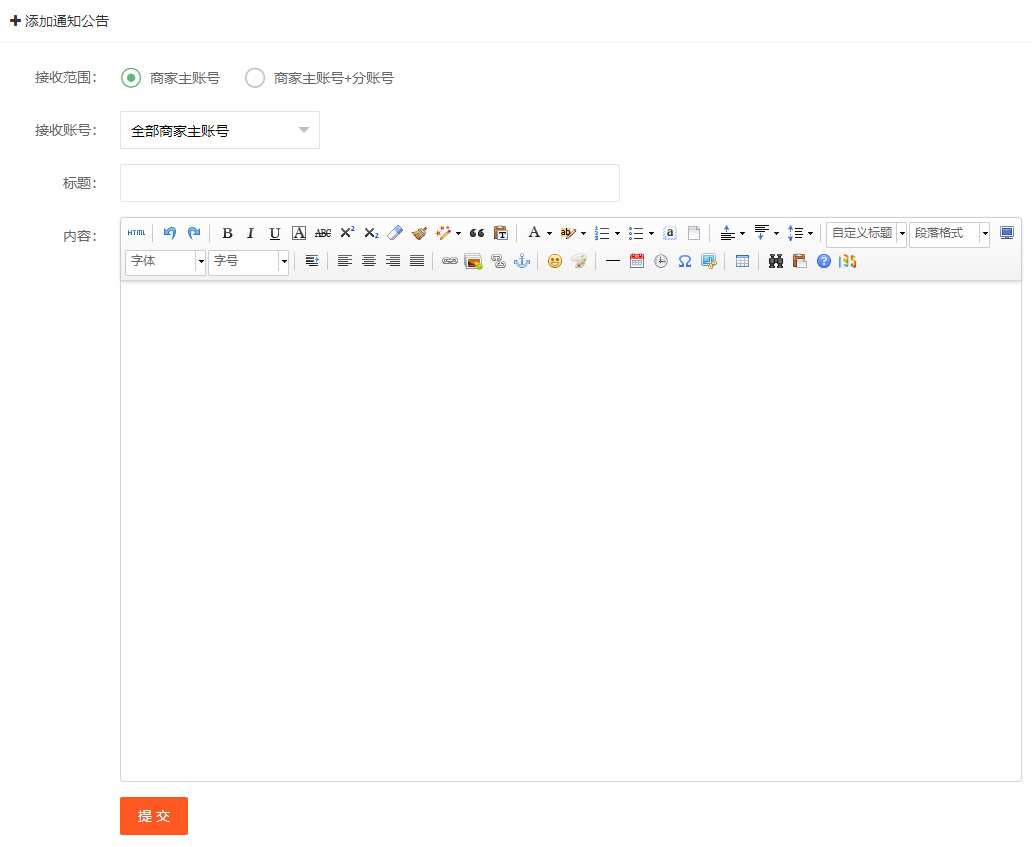Viewport: 1032px width, 847px height.
Task: Insert special character with omega icon
Action: 685,261
